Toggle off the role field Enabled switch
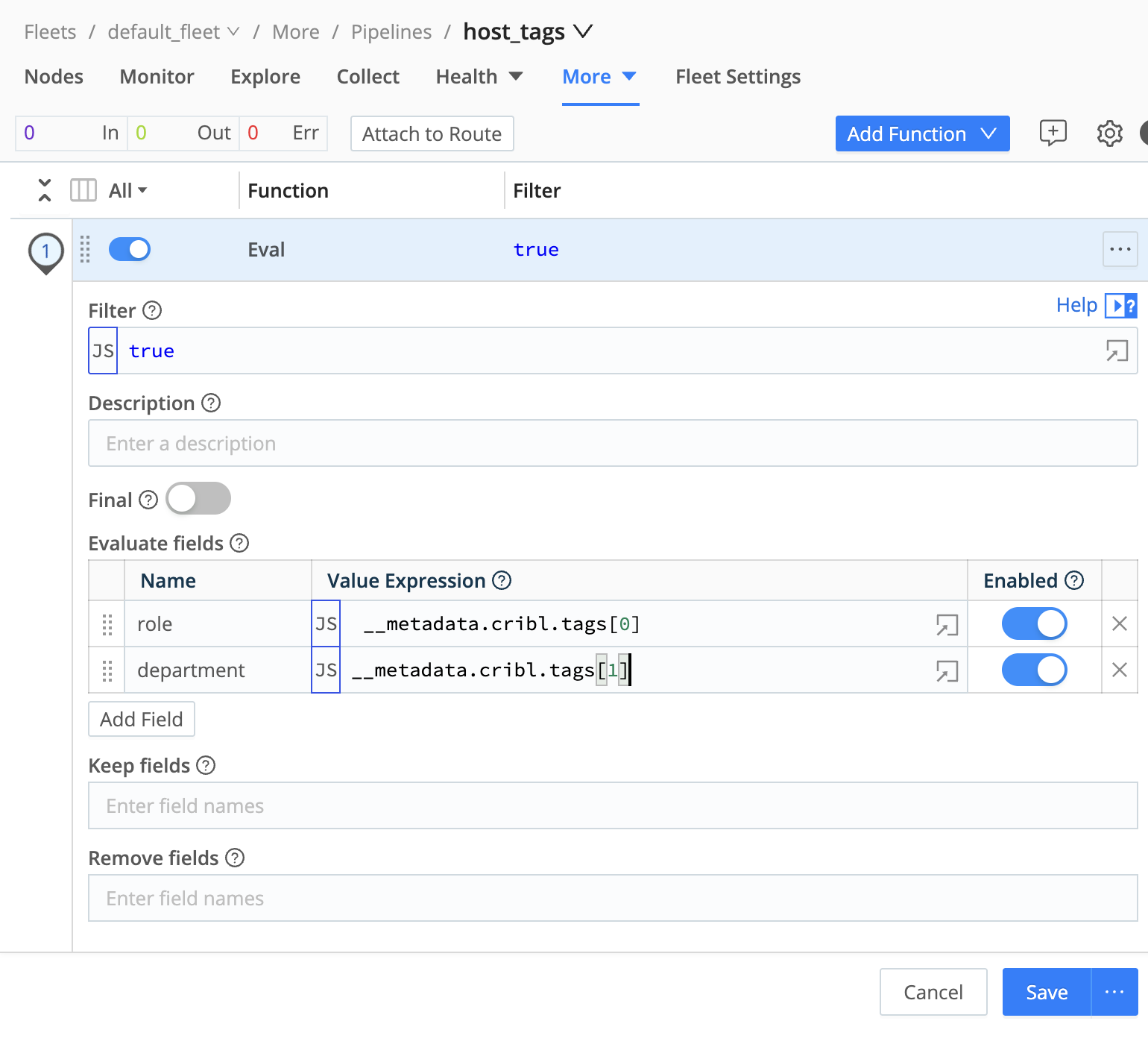The height and width of the screenshot is (1056, 1148). click(x=1034, y=623)
